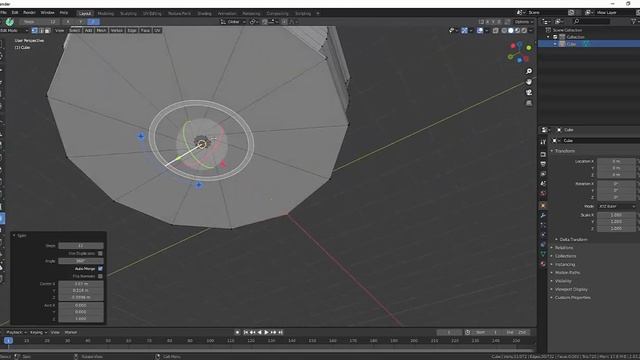Click the navigation axis gizmo
640x360 pixels.
point(520,52)
